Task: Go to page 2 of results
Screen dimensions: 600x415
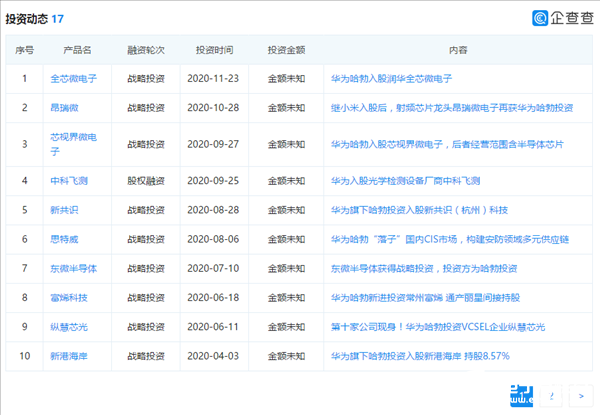Action: click(x=551, y=396)
